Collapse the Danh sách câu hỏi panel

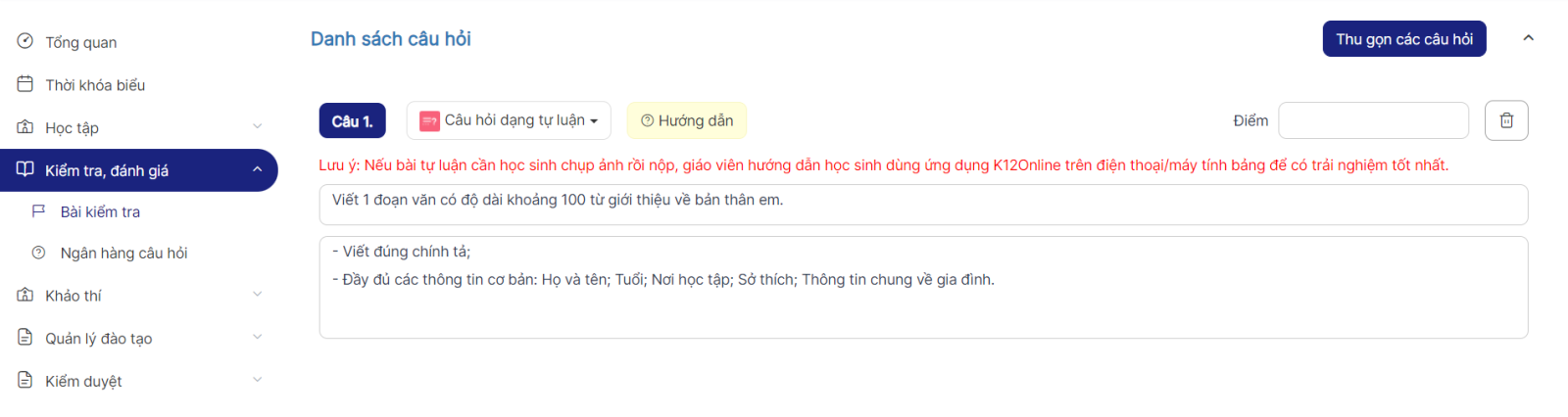click(1528, 38)
